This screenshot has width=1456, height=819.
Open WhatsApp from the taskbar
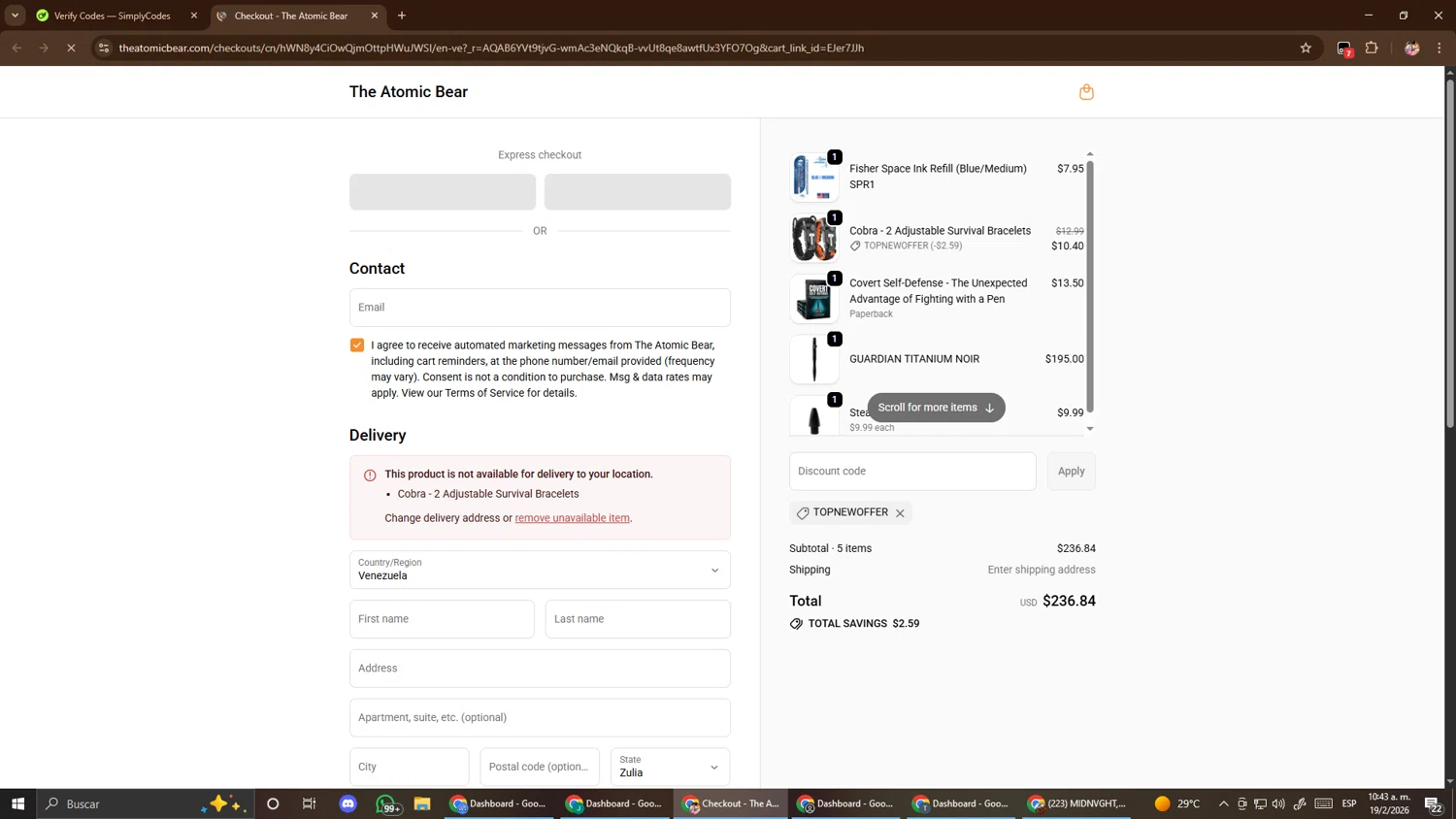(x=387, y=803)
